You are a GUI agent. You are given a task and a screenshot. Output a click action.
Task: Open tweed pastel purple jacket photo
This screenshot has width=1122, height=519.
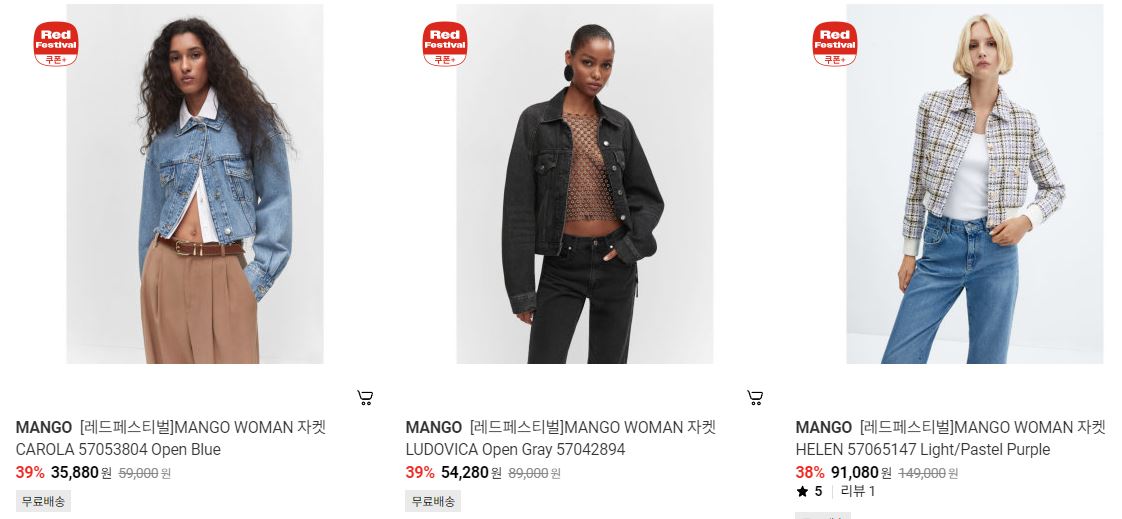[x=975, y=184]
